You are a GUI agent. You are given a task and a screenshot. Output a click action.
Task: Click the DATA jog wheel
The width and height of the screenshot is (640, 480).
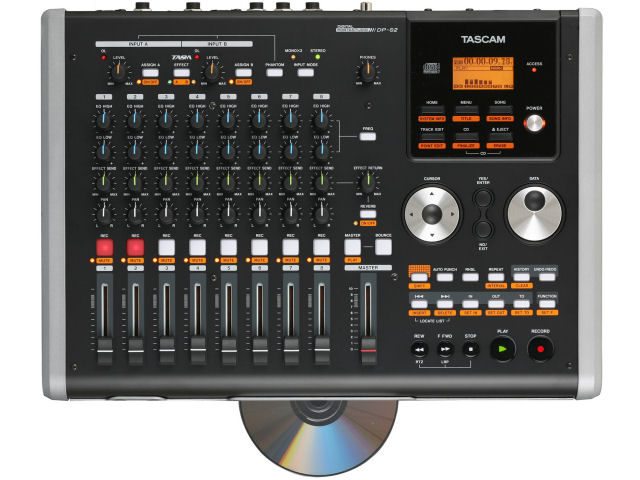click(534, 214)
